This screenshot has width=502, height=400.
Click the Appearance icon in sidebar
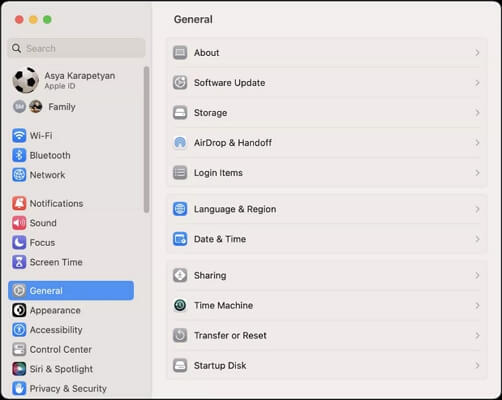pyautogui.click(x=19, y=310)
